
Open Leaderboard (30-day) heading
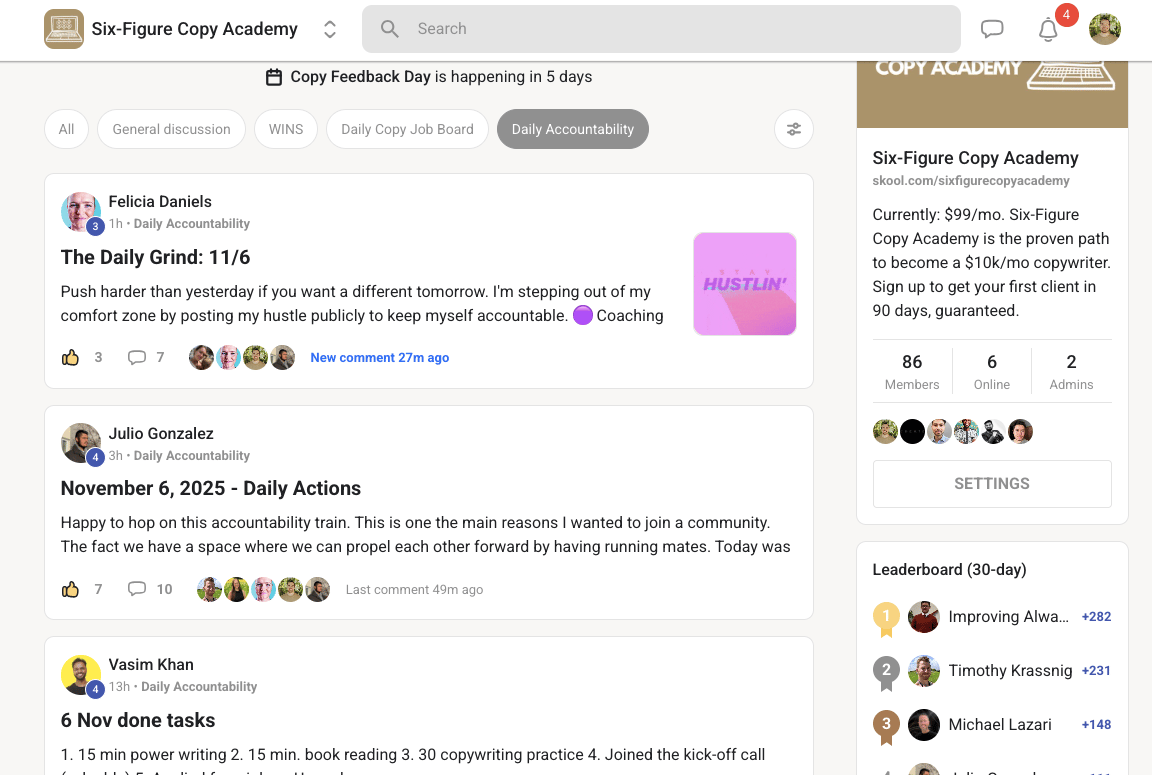[x=949, y=569]
